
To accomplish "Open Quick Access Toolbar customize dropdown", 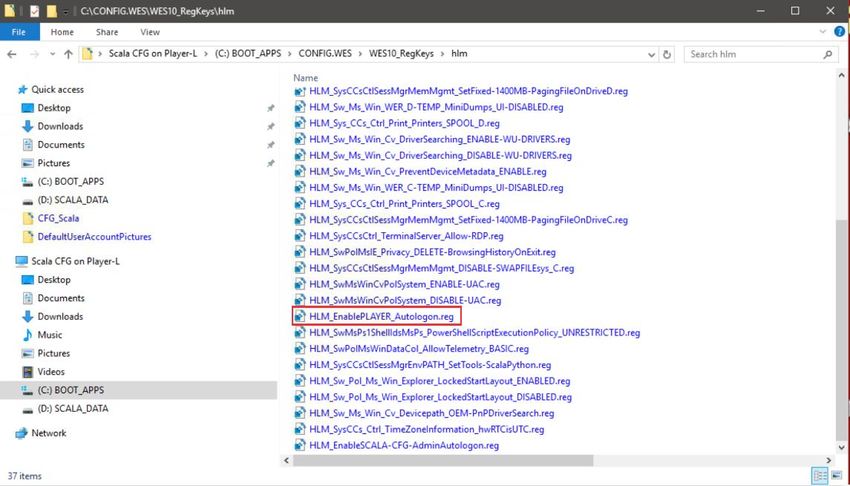I will click(66, 11).
